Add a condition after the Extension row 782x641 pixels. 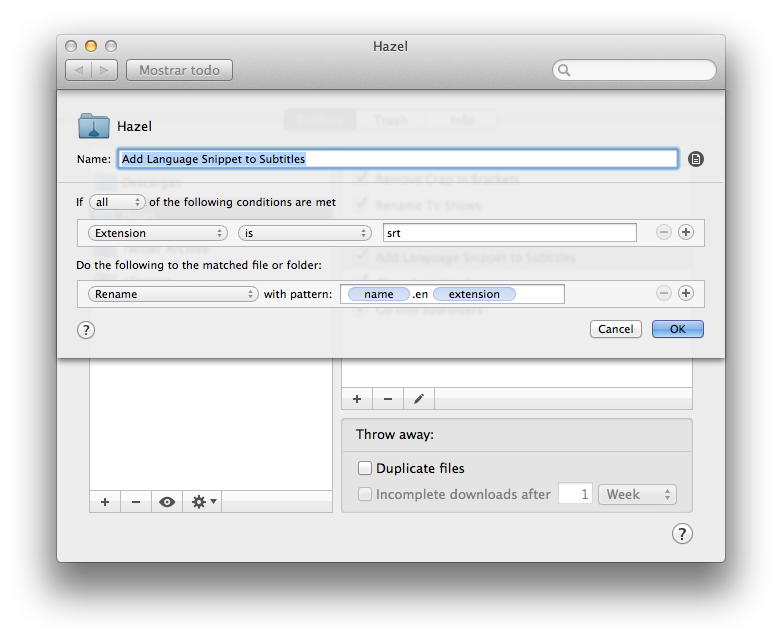click(x=686, y=232)
